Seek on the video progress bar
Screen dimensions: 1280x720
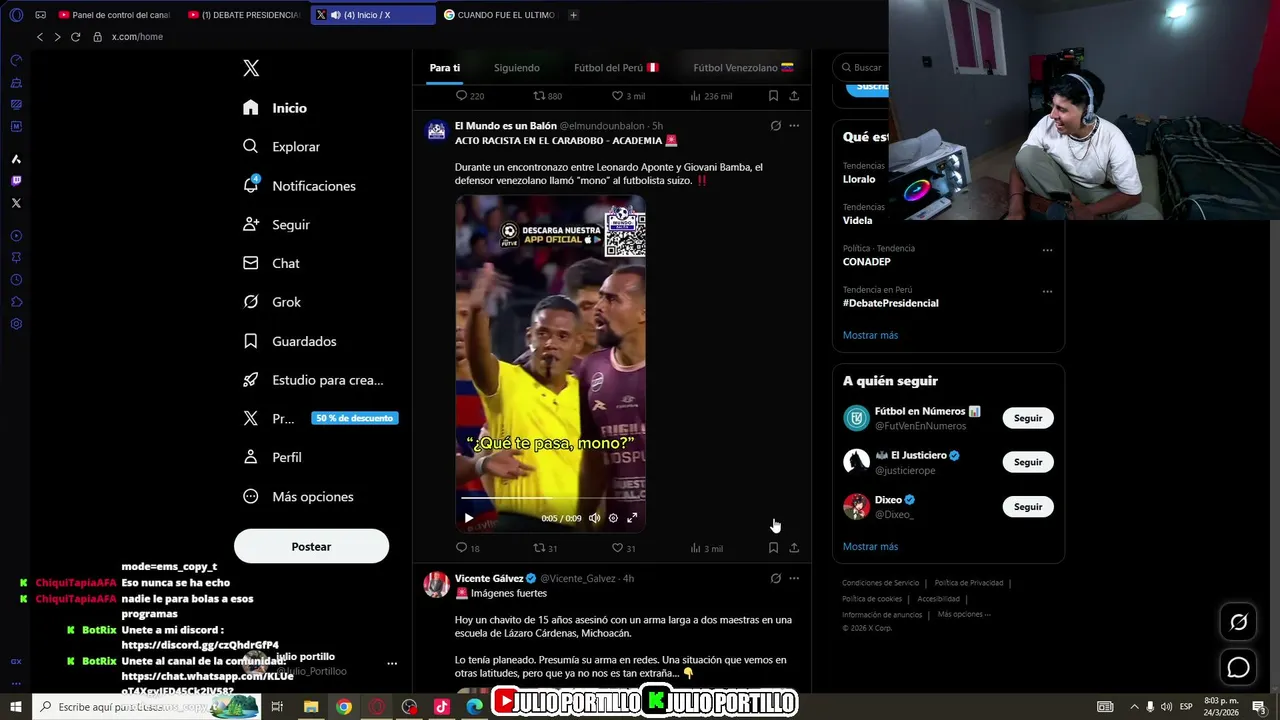pos(550,497)
